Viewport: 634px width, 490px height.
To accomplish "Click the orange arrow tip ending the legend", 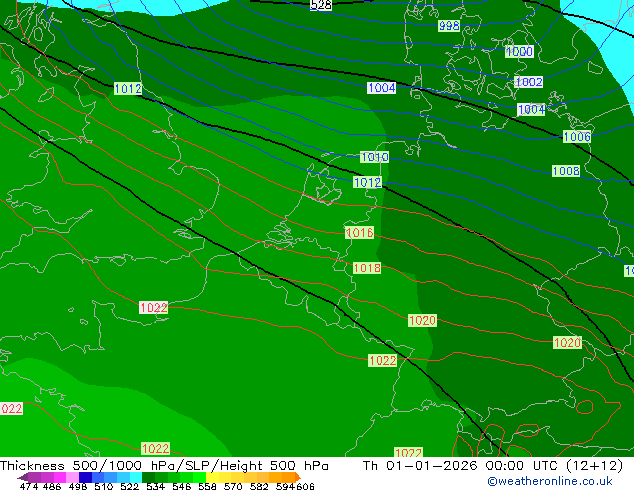I will (x=298, y=477).
